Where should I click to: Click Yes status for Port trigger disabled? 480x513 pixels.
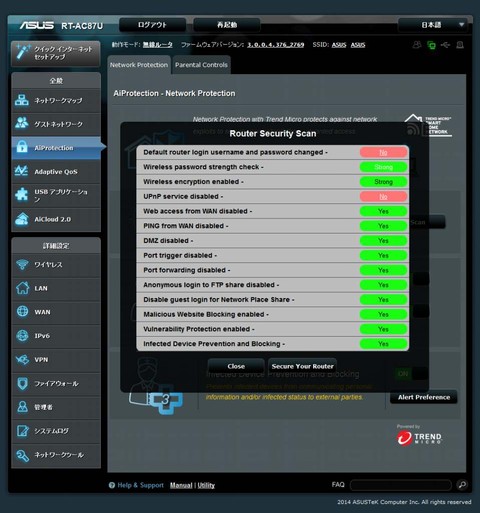pyautogui.click(x=383, y=255)
